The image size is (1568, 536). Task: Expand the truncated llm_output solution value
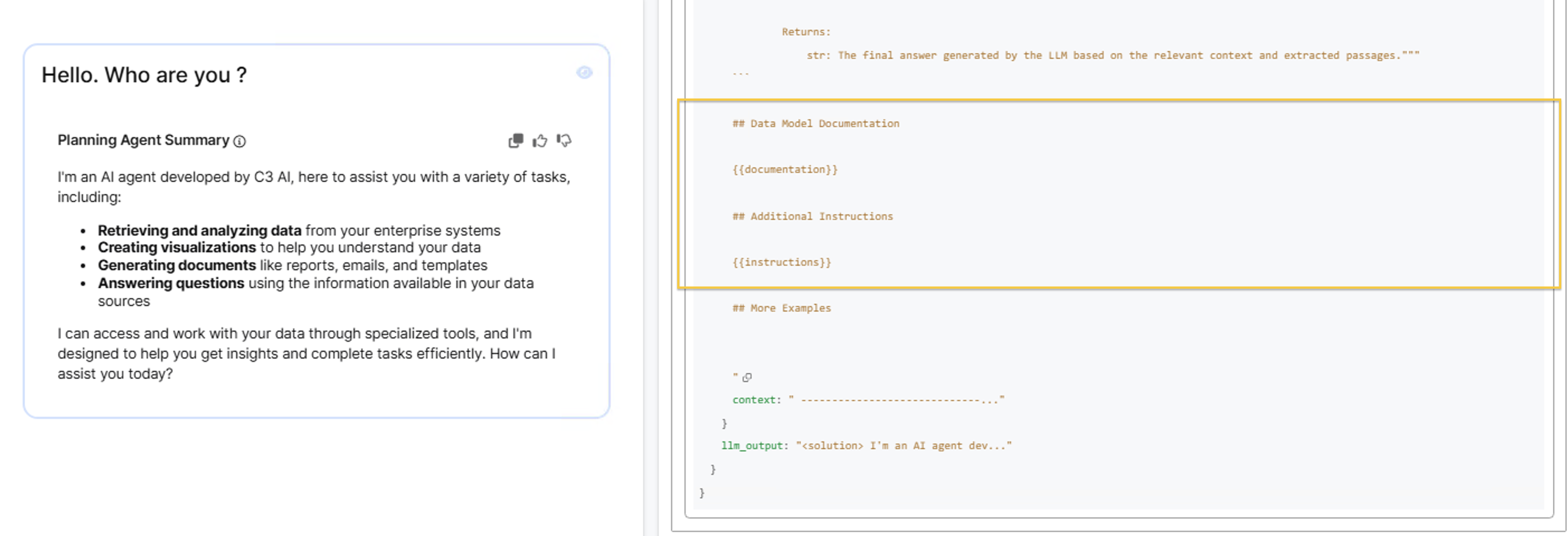903,445
